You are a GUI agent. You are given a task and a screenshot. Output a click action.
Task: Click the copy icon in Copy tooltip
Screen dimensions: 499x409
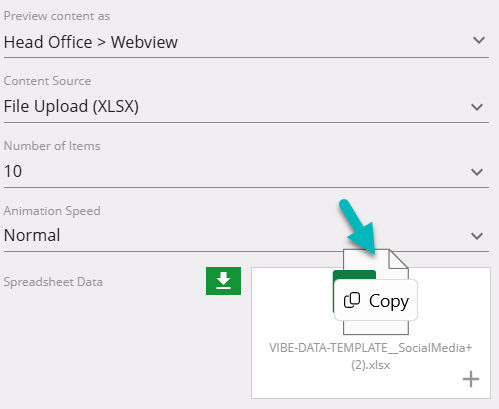coord(352,300)
